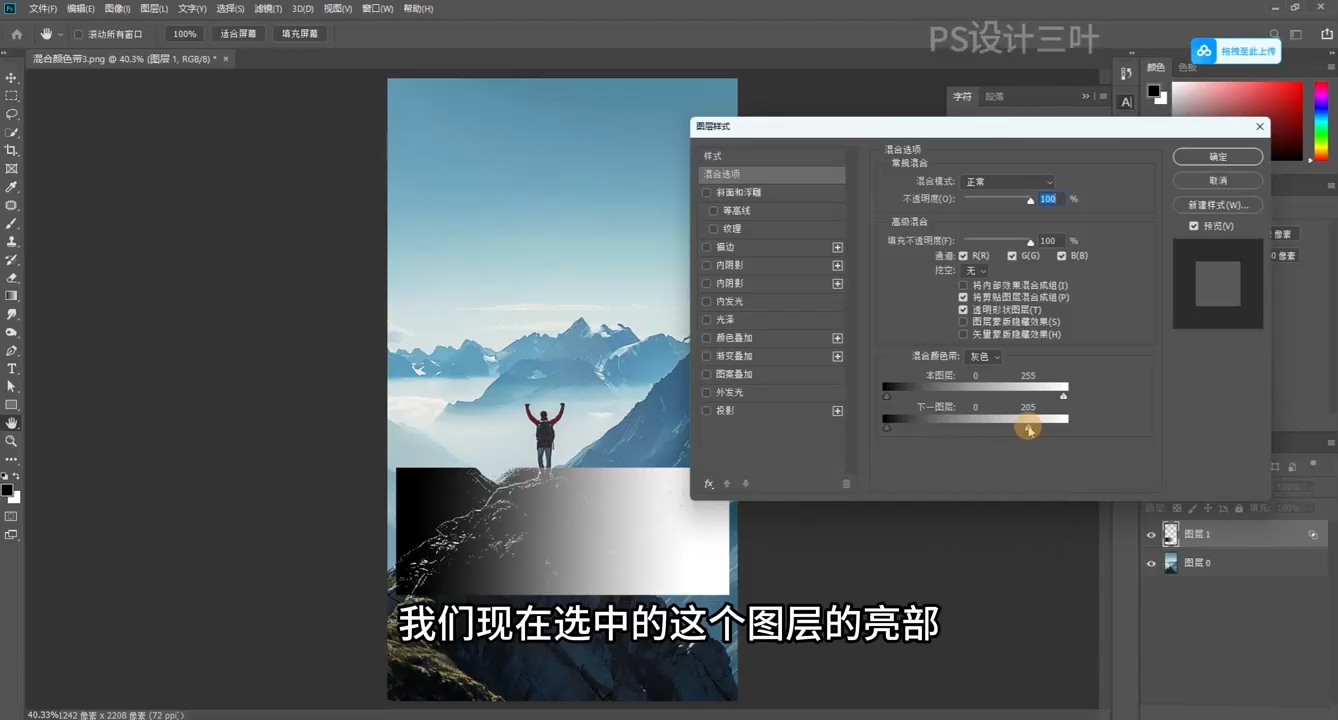Image resolution: width=1338 pixels, height=720 pixels.
Task: Open the 混合模式 dropdown
Action: click(x=1007, y=182)
